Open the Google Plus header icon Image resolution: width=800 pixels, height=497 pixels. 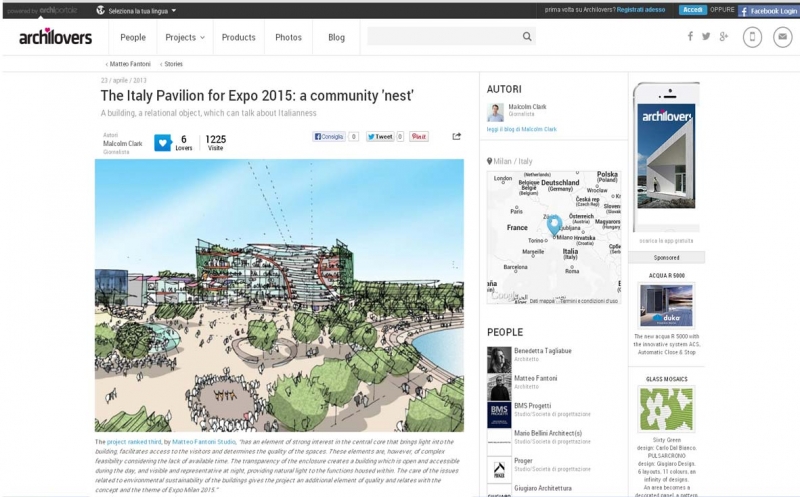coord(723,37)
